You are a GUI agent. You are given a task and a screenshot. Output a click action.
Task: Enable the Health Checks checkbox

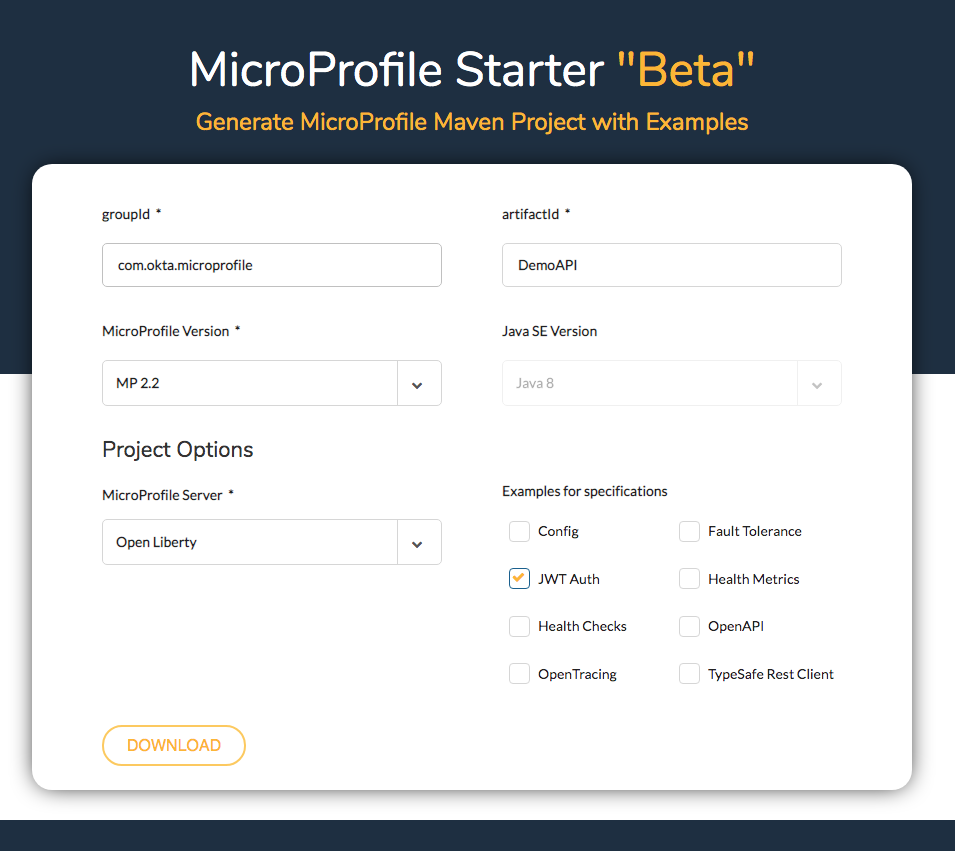point(519,626)
